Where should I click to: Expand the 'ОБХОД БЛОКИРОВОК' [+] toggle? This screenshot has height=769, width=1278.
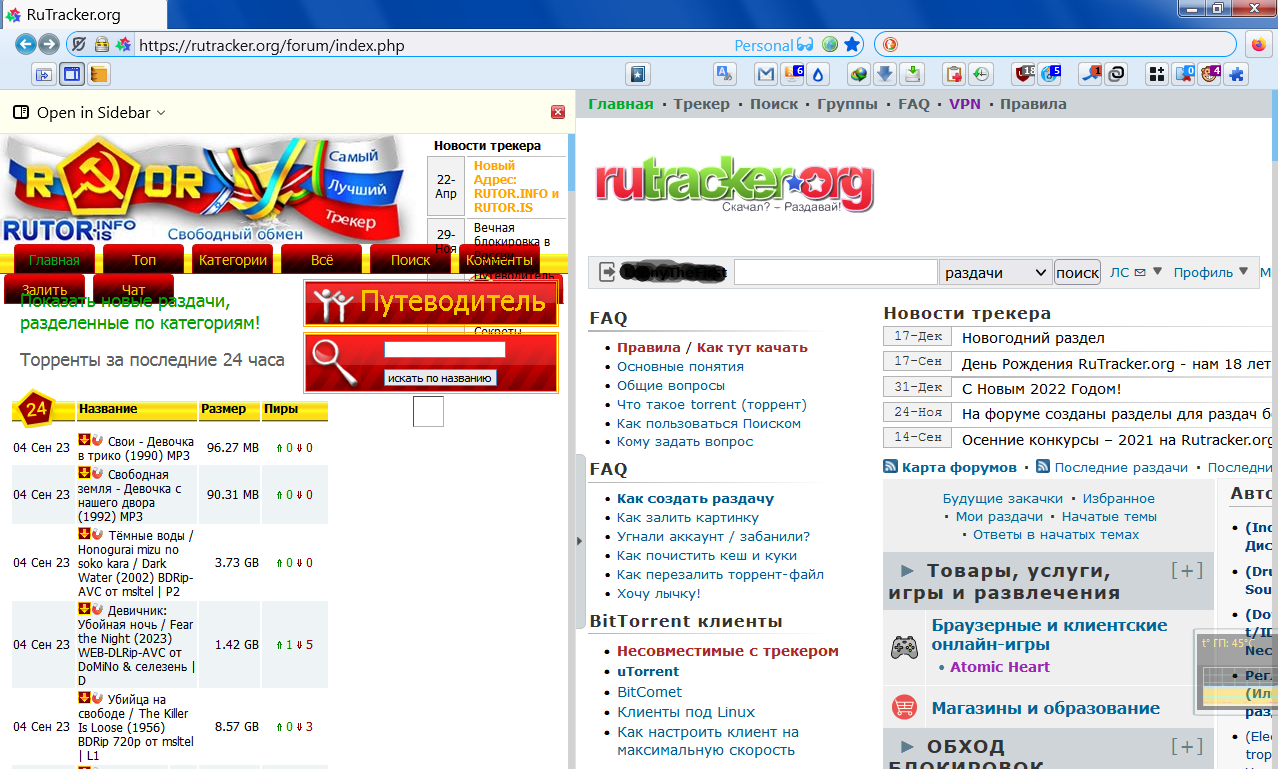pyautogui.click(x=1187, y=747)
